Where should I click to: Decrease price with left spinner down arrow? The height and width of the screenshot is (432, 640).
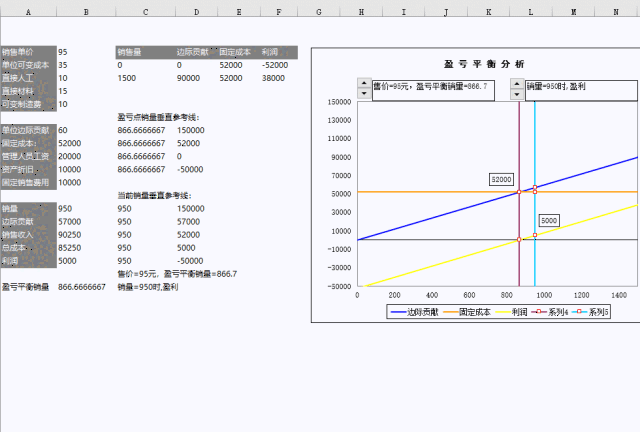coord(364,94)
